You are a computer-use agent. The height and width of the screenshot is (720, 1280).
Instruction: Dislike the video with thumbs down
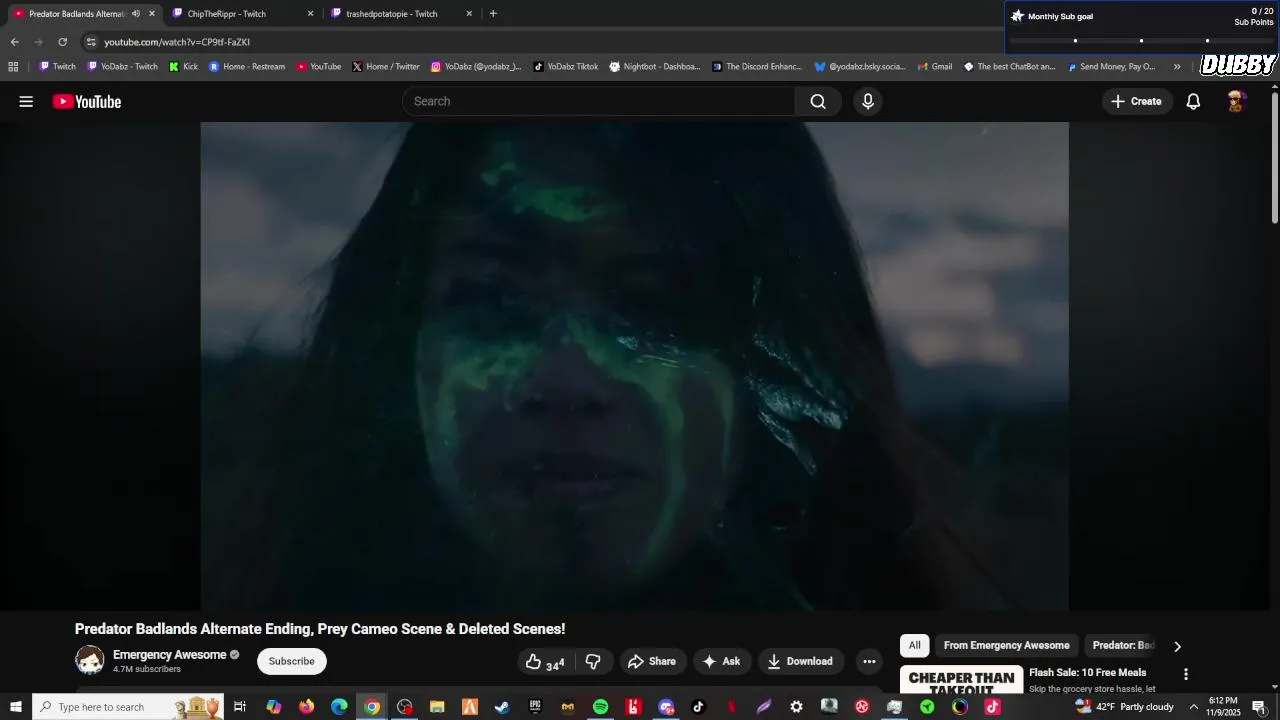click(x=593, y=661)
